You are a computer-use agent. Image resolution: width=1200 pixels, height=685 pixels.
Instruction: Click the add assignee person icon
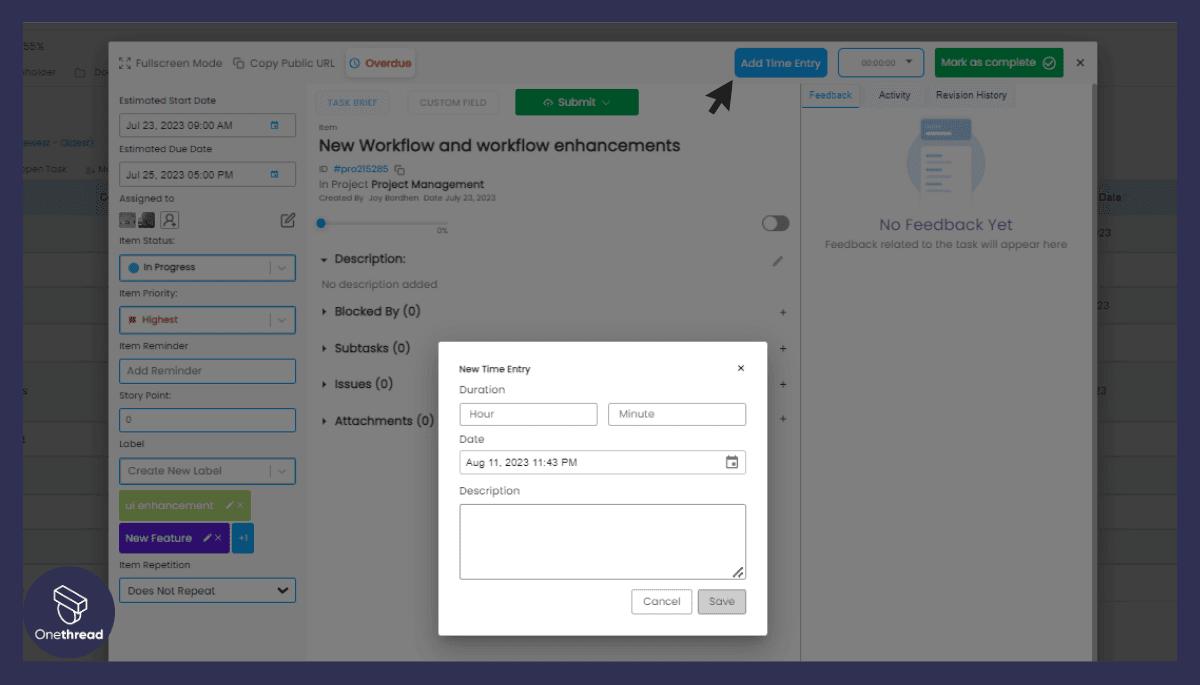pos(169,220)
